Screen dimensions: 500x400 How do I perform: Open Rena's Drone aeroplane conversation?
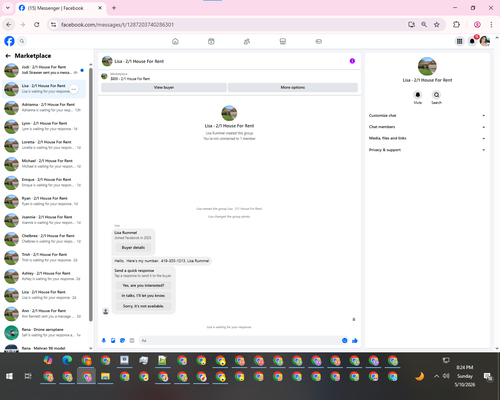pyautogui.click(x=44, y=332)
